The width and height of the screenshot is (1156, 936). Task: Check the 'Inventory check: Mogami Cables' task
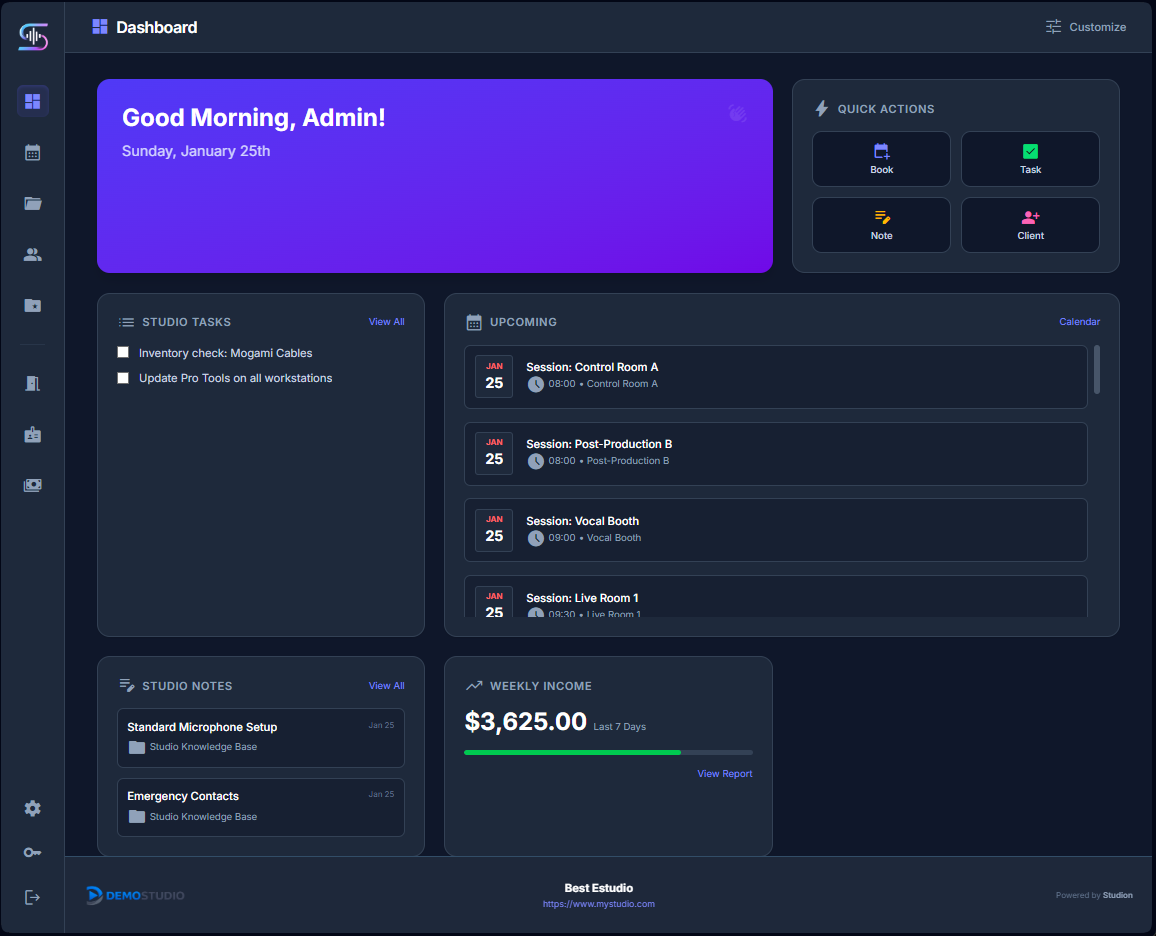point(123,352)
